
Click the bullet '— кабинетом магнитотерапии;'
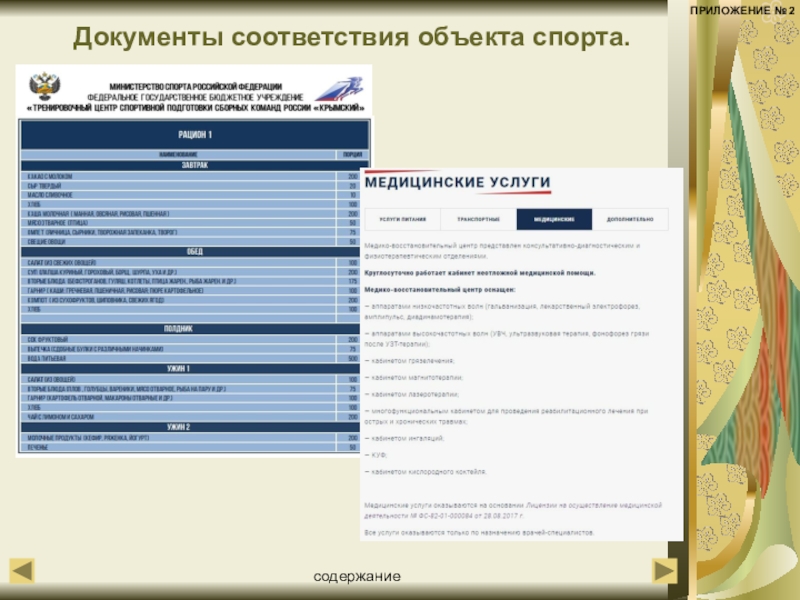click(413, 378)
